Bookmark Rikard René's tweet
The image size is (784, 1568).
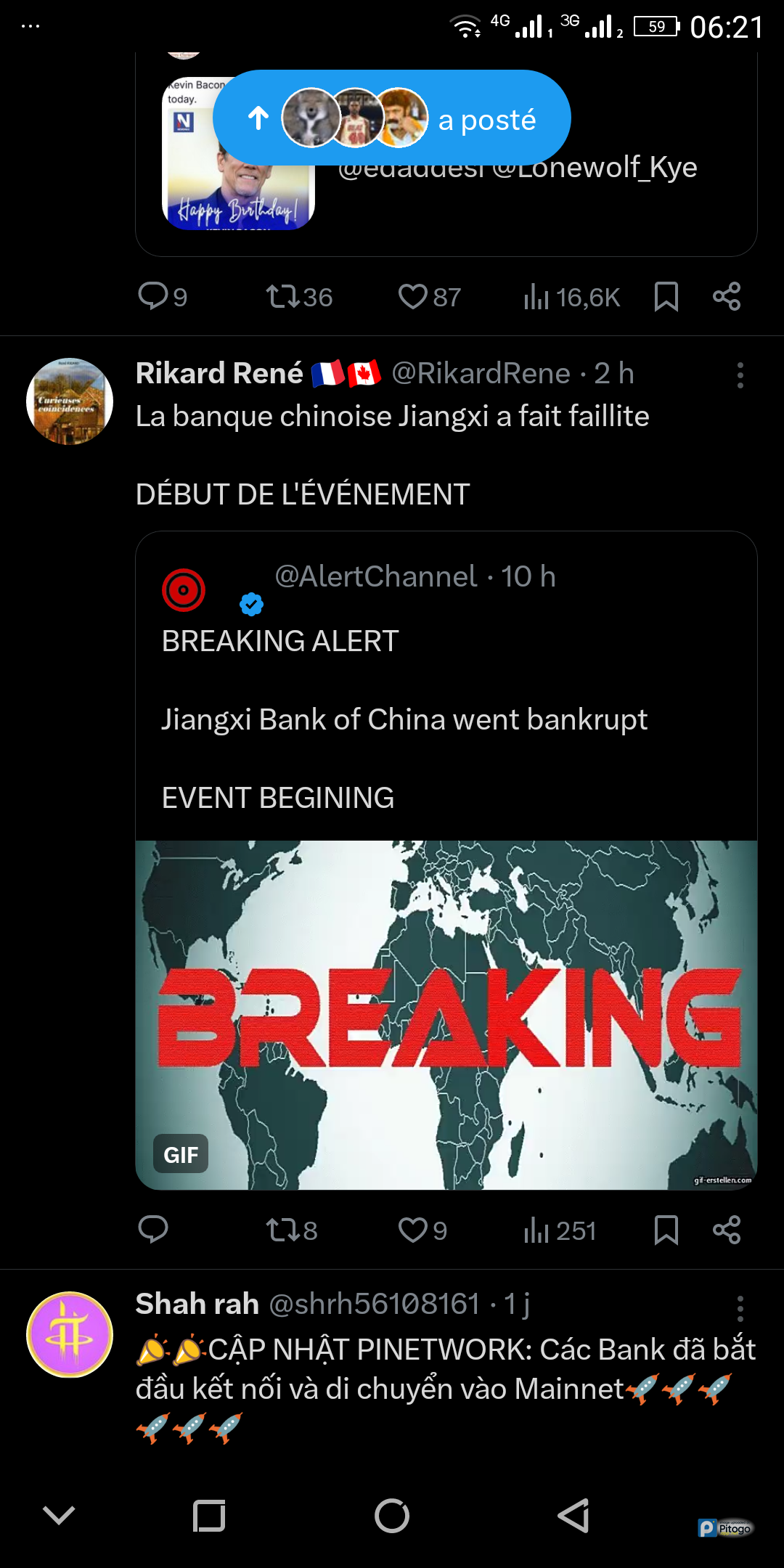[666, 1230]
